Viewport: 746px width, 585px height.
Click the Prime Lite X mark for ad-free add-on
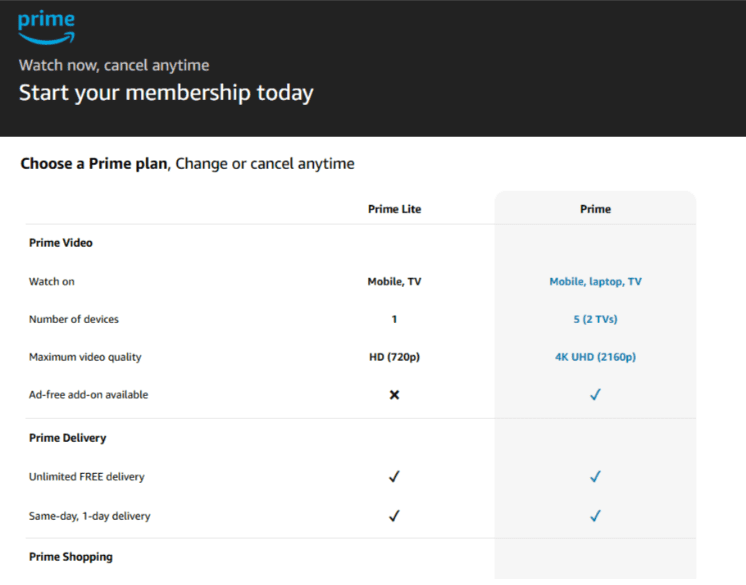click(x=394, y=395)
